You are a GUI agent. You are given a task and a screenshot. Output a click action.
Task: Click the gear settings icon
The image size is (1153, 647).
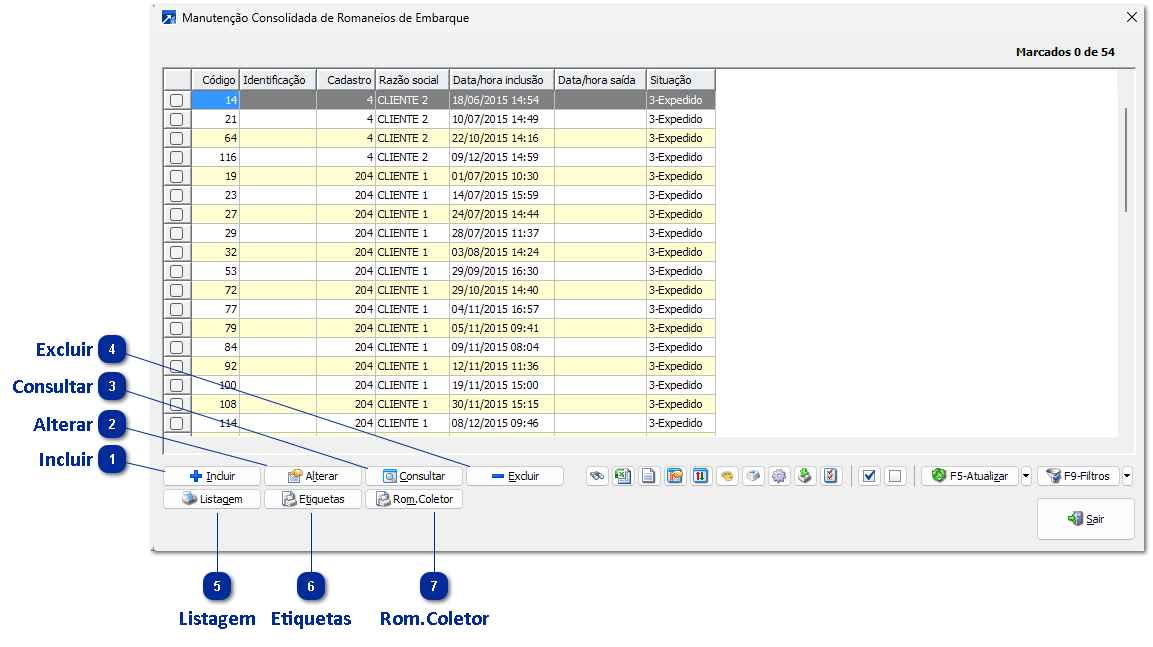pyautogui.click(x=779, y=476)
